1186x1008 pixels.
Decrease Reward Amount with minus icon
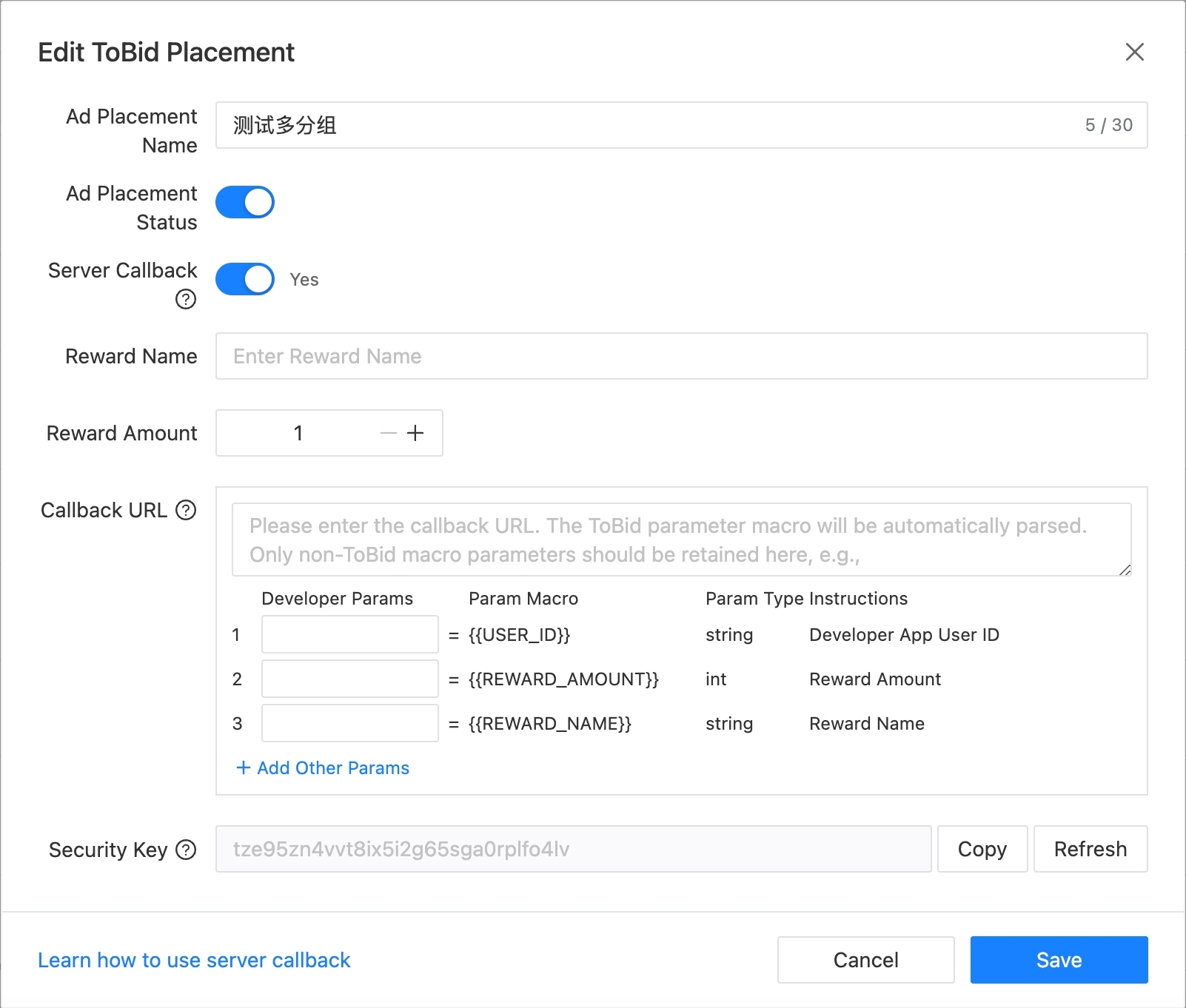pos(388,433)
